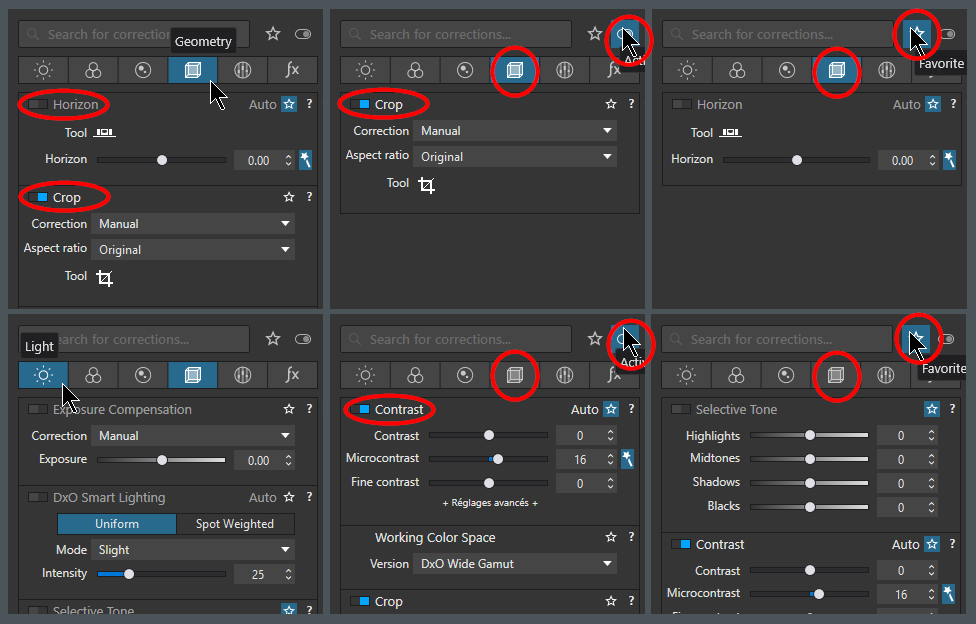The width and height of the screenshot is (976, 624).
Task: Open the Correction Manual dropdown in the Geometry-tooltip panel
Action: coord(193,224)
